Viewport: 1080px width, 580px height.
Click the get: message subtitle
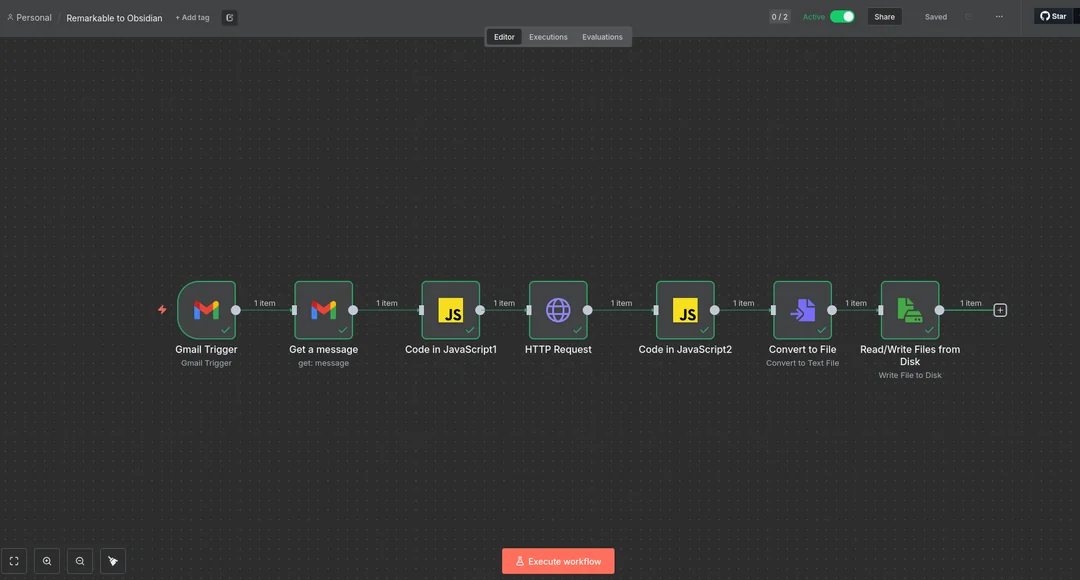point(324,363)
